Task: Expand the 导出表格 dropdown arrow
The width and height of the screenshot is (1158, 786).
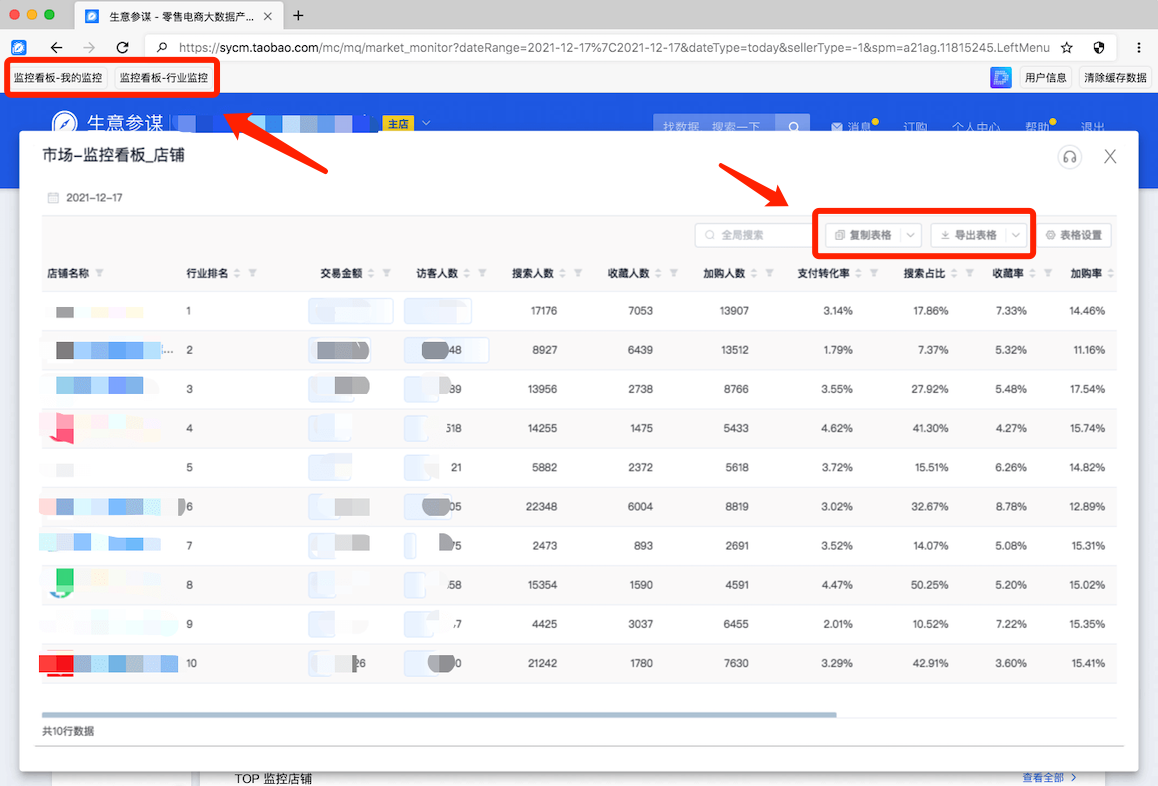Action: pos(1016,235)
